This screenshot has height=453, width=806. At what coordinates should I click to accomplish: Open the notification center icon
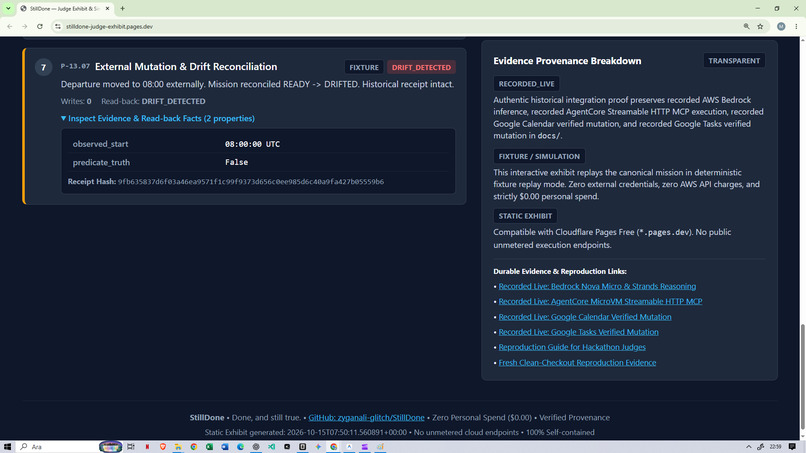click(792, 447)
